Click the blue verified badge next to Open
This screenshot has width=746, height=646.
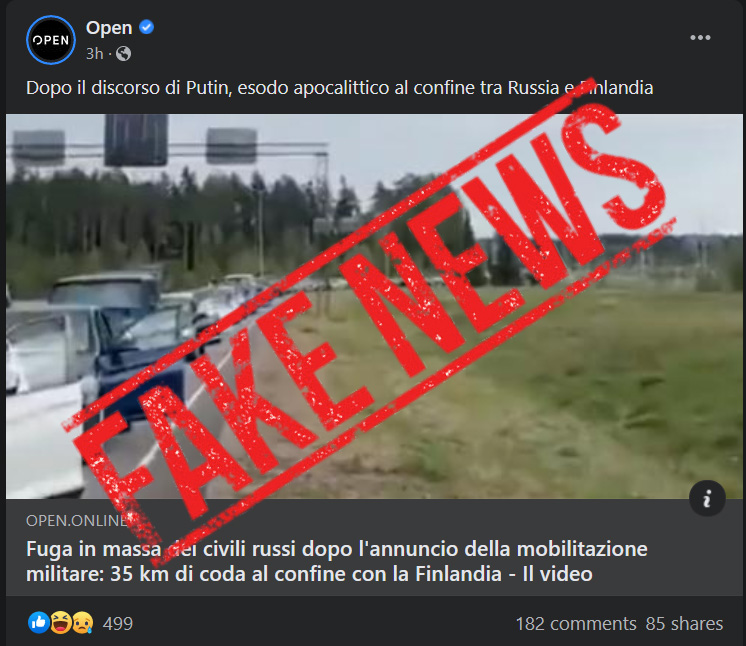147,27
